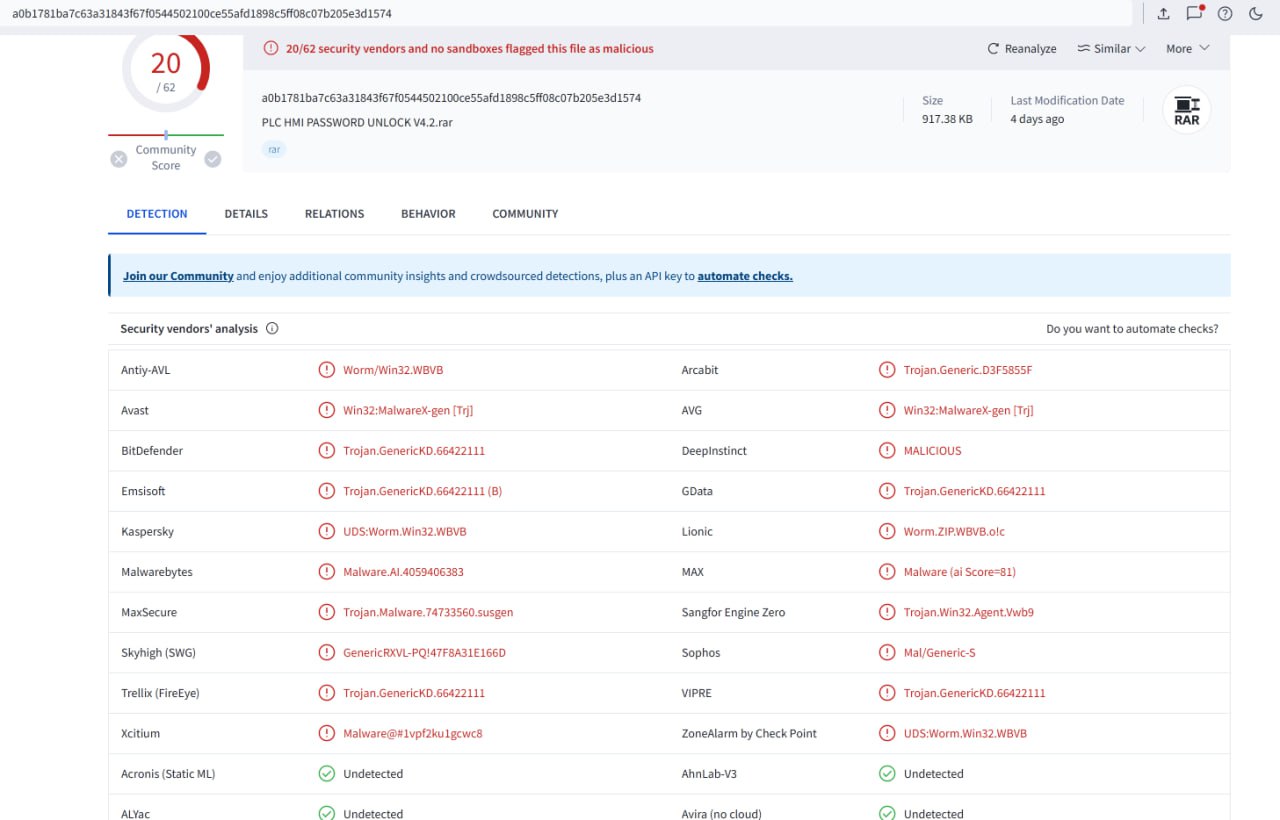Image resolution: width=1280 pixels, height=820 pixels.
Task: Click the AVG malicious alert icon
Action: (x=887, y=410)
